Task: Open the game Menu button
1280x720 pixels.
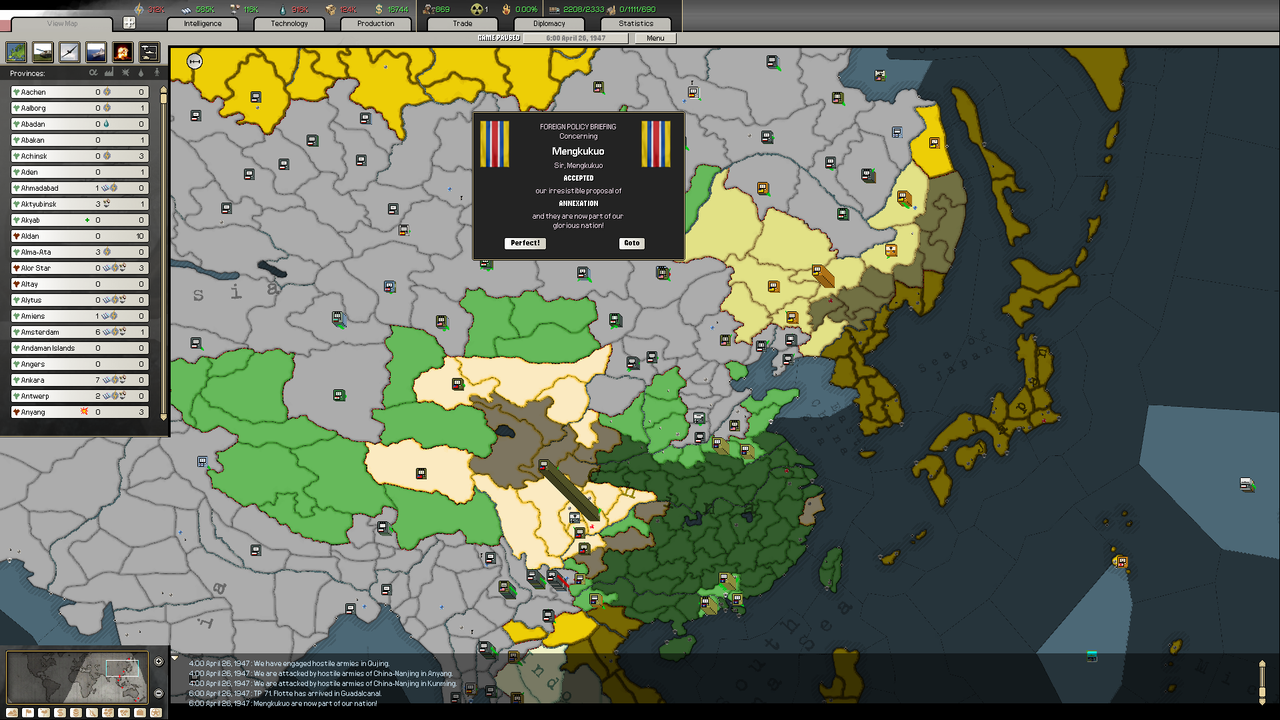Action: coord(655,38)
